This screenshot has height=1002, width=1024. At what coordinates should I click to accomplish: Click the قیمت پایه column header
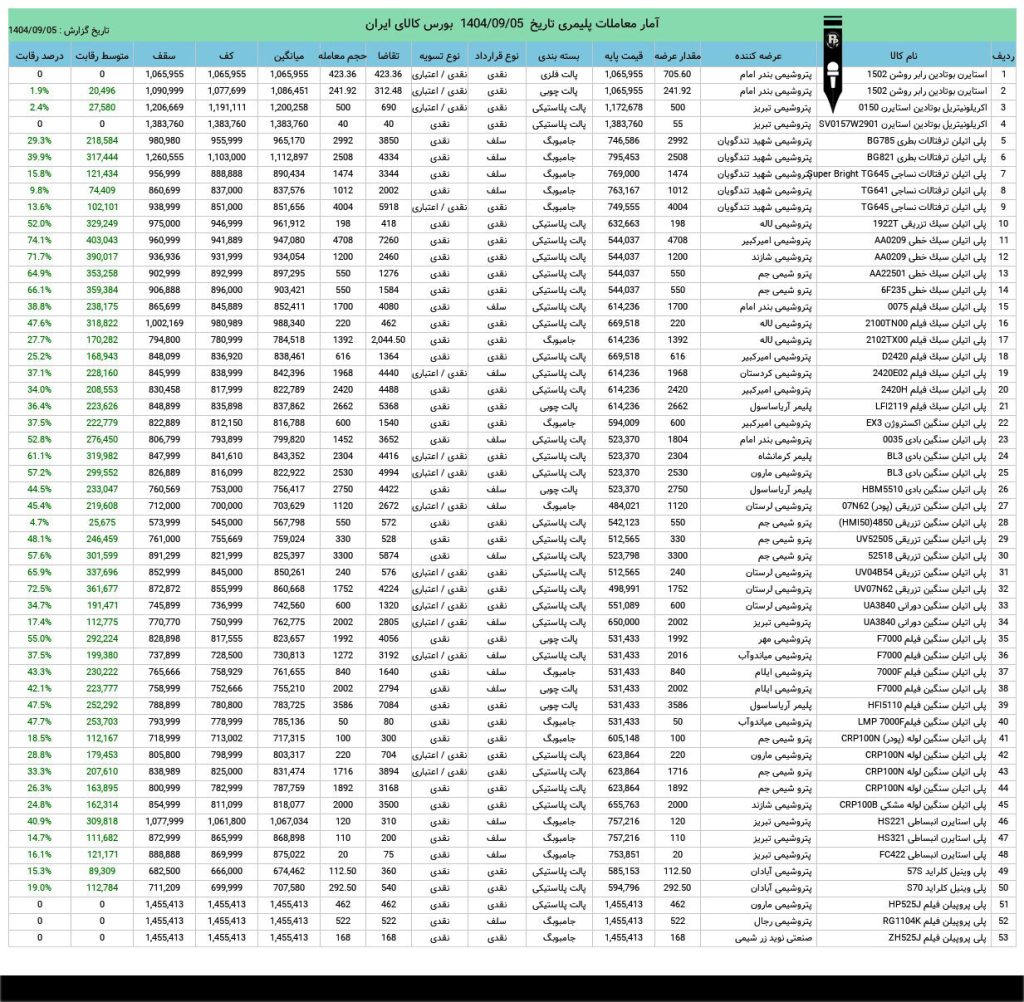(623, 56)
